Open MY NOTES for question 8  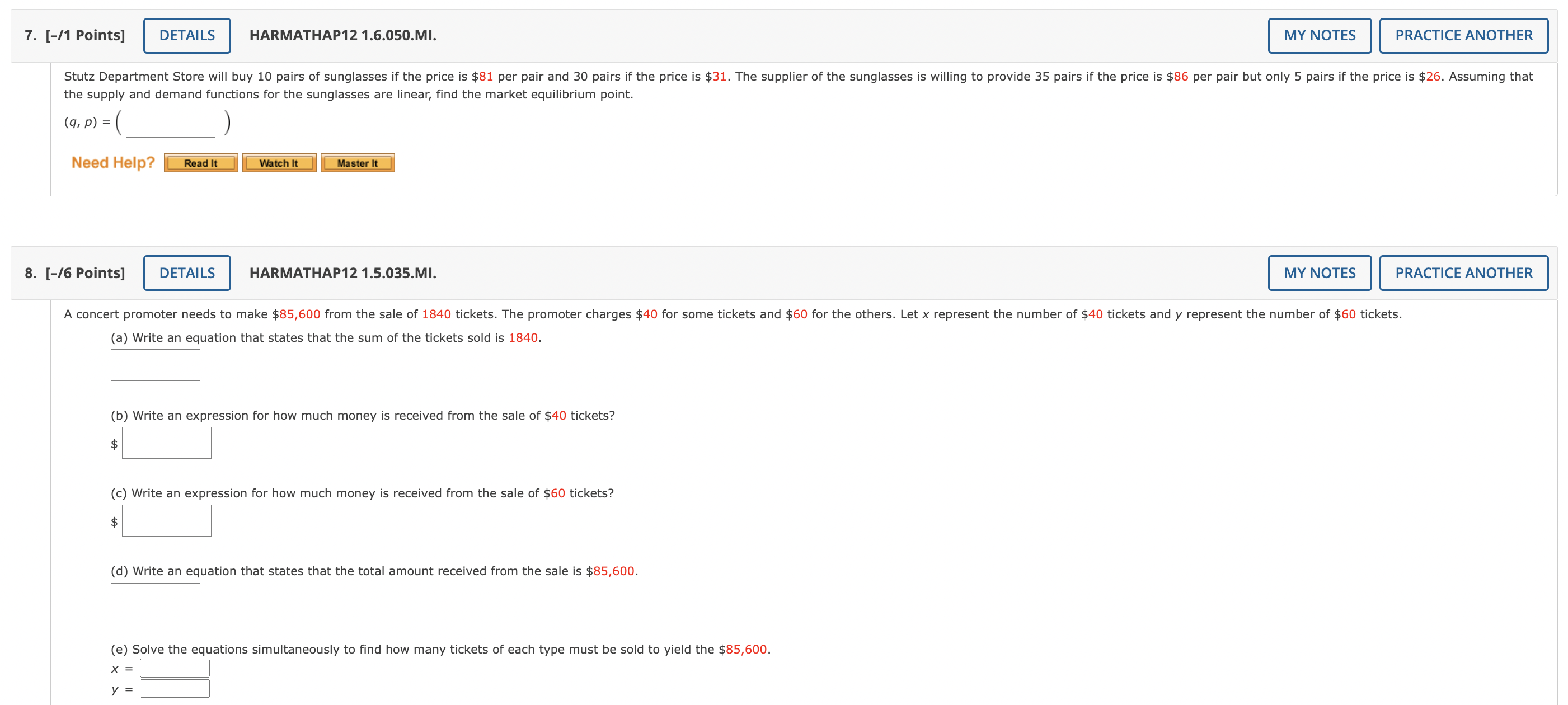(x=1318, y=272)
